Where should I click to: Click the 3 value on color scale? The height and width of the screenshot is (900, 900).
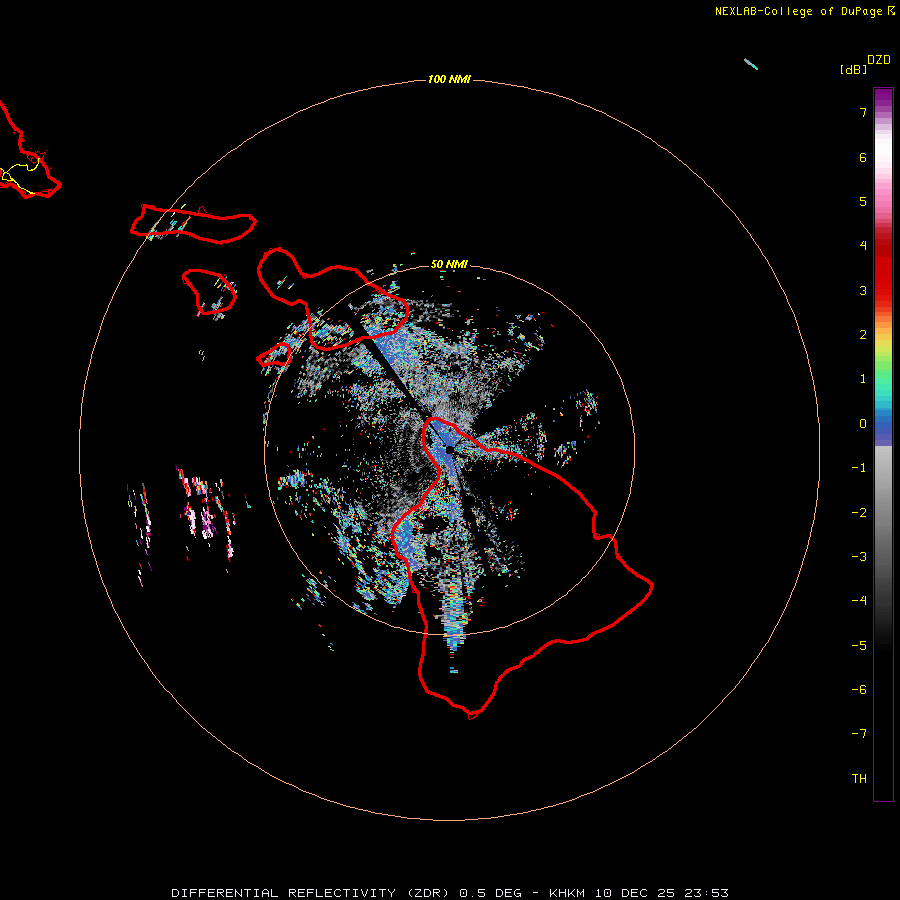863,290
